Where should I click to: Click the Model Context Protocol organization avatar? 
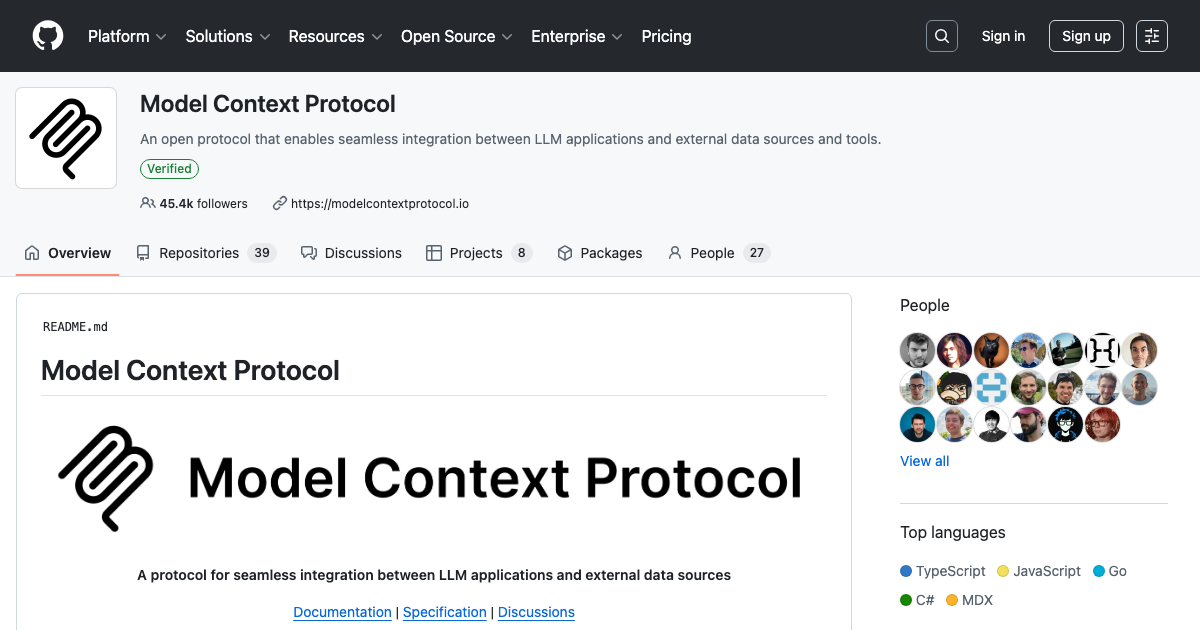click(x=65, y=137)
